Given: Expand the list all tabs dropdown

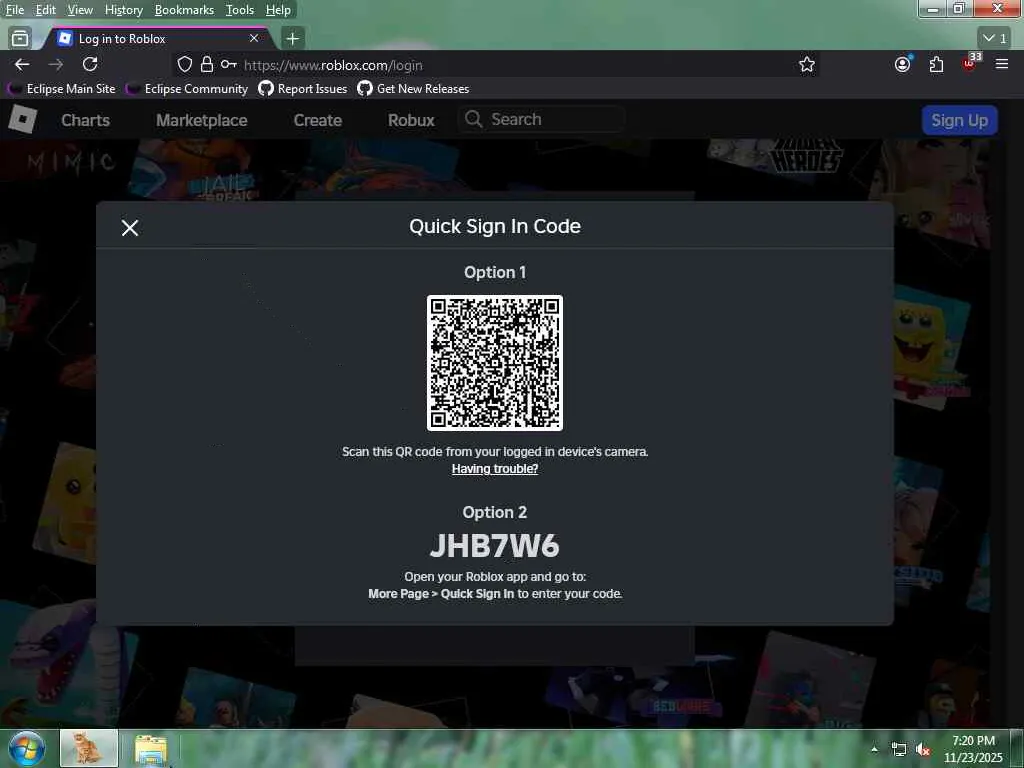Looking at the screenshot, I should tap(995, 38).
